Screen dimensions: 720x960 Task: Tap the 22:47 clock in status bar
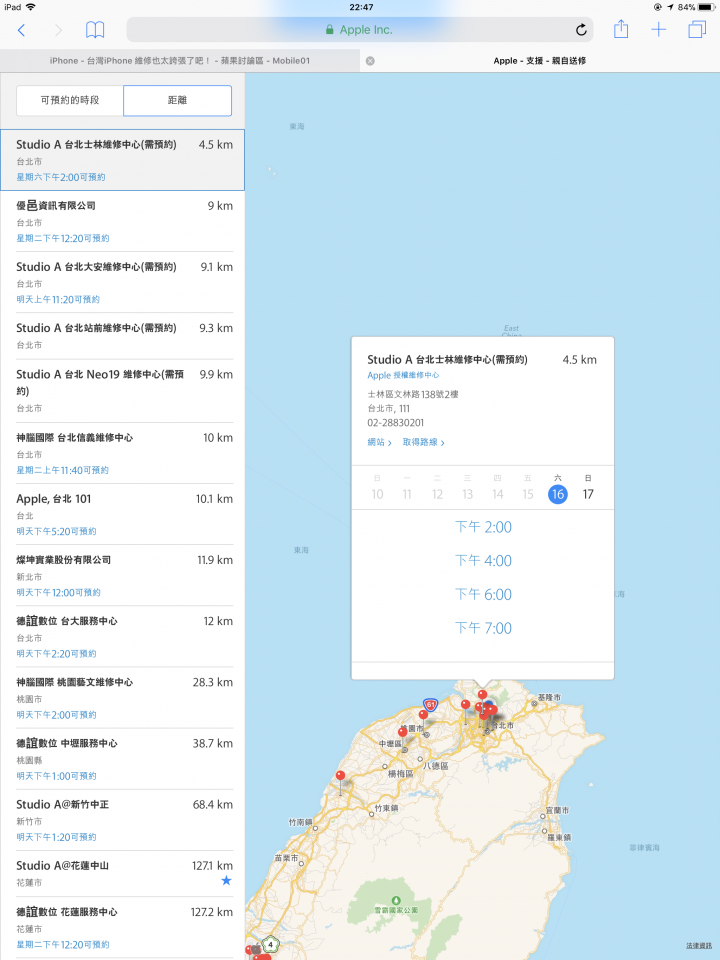pos(361,7)
